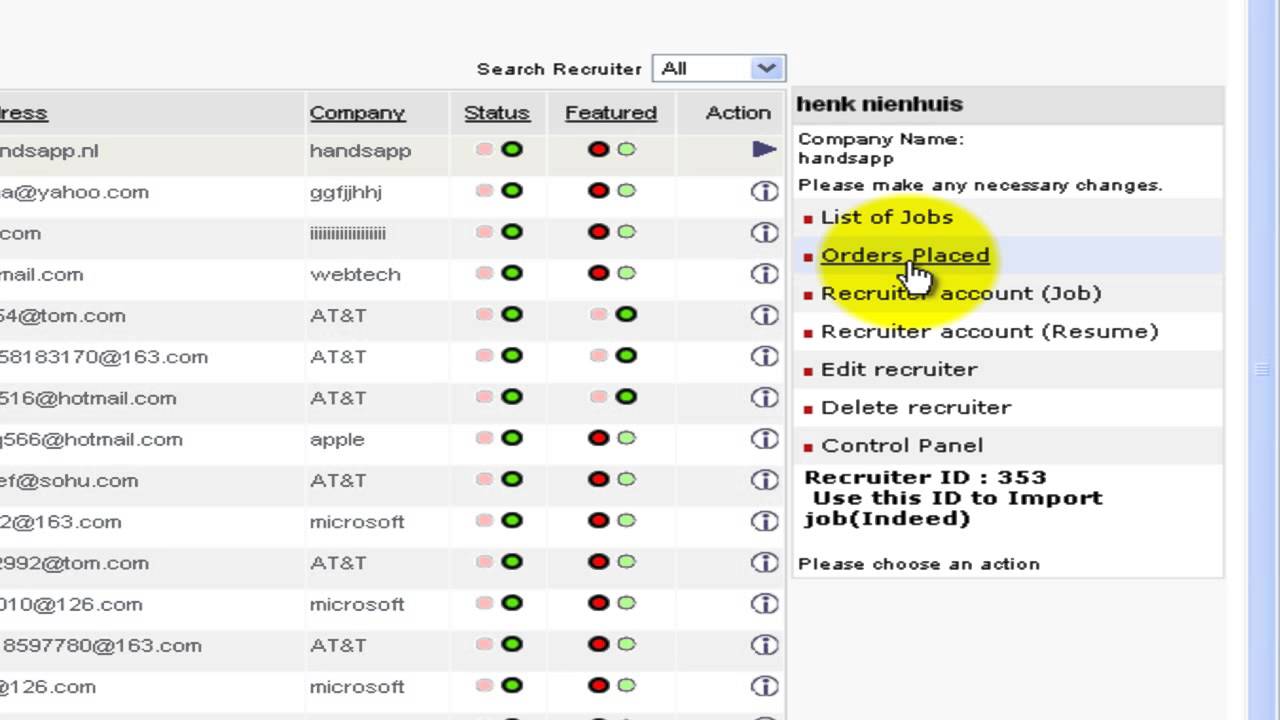Open the info icon for the apple company row
The width and height of the screenshot is (1280, 720).
click(764, 439)
